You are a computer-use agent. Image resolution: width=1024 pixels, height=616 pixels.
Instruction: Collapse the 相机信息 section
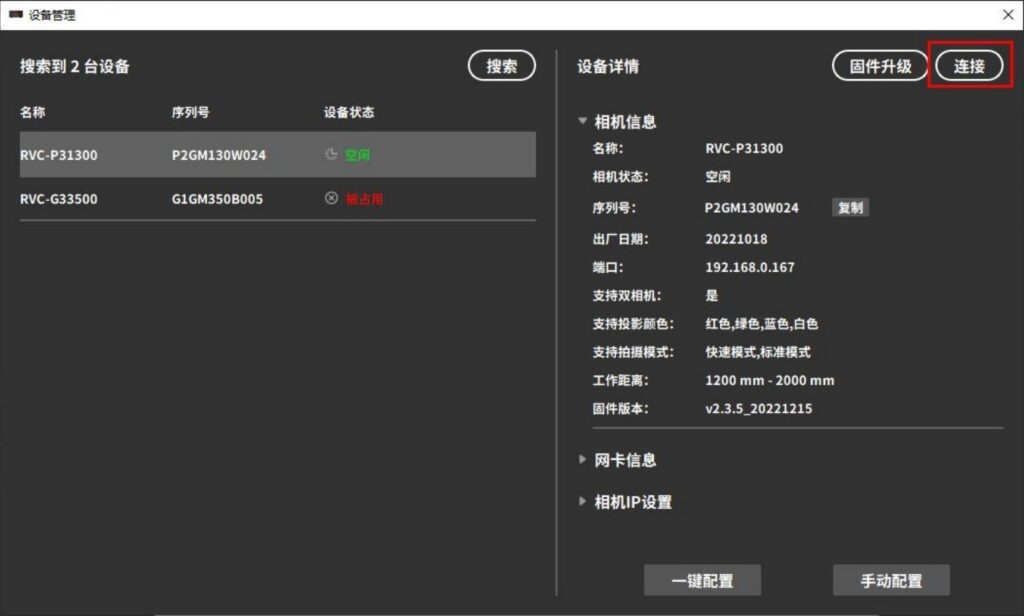tap(583, 122)
